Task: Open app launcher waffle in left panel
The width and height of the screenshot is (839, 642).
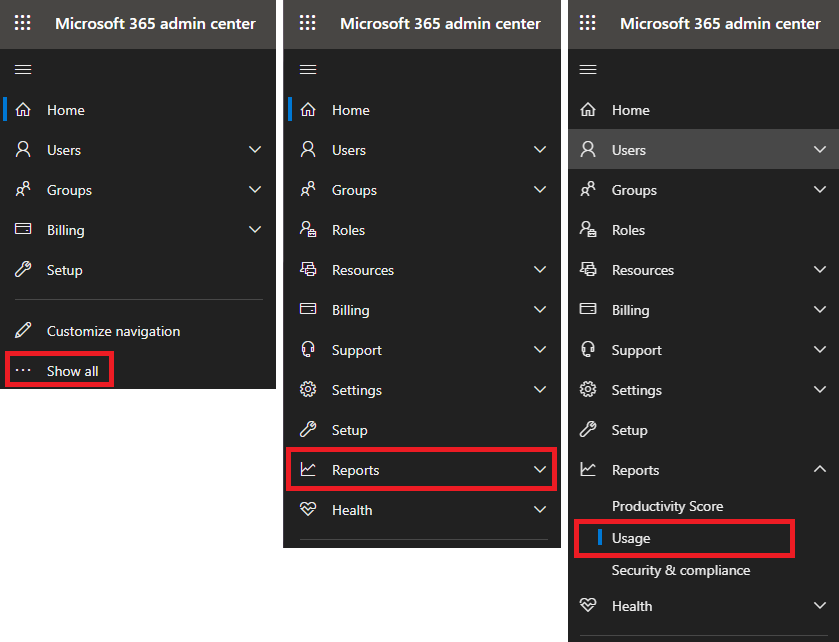Action: [22, 23]
